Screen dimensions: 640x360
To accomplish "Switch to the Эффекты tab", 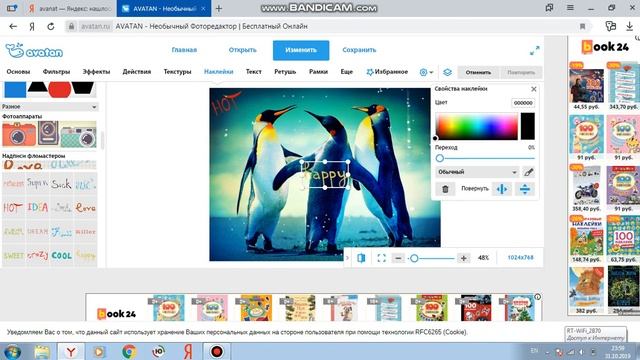I will [x=96, y=72].
